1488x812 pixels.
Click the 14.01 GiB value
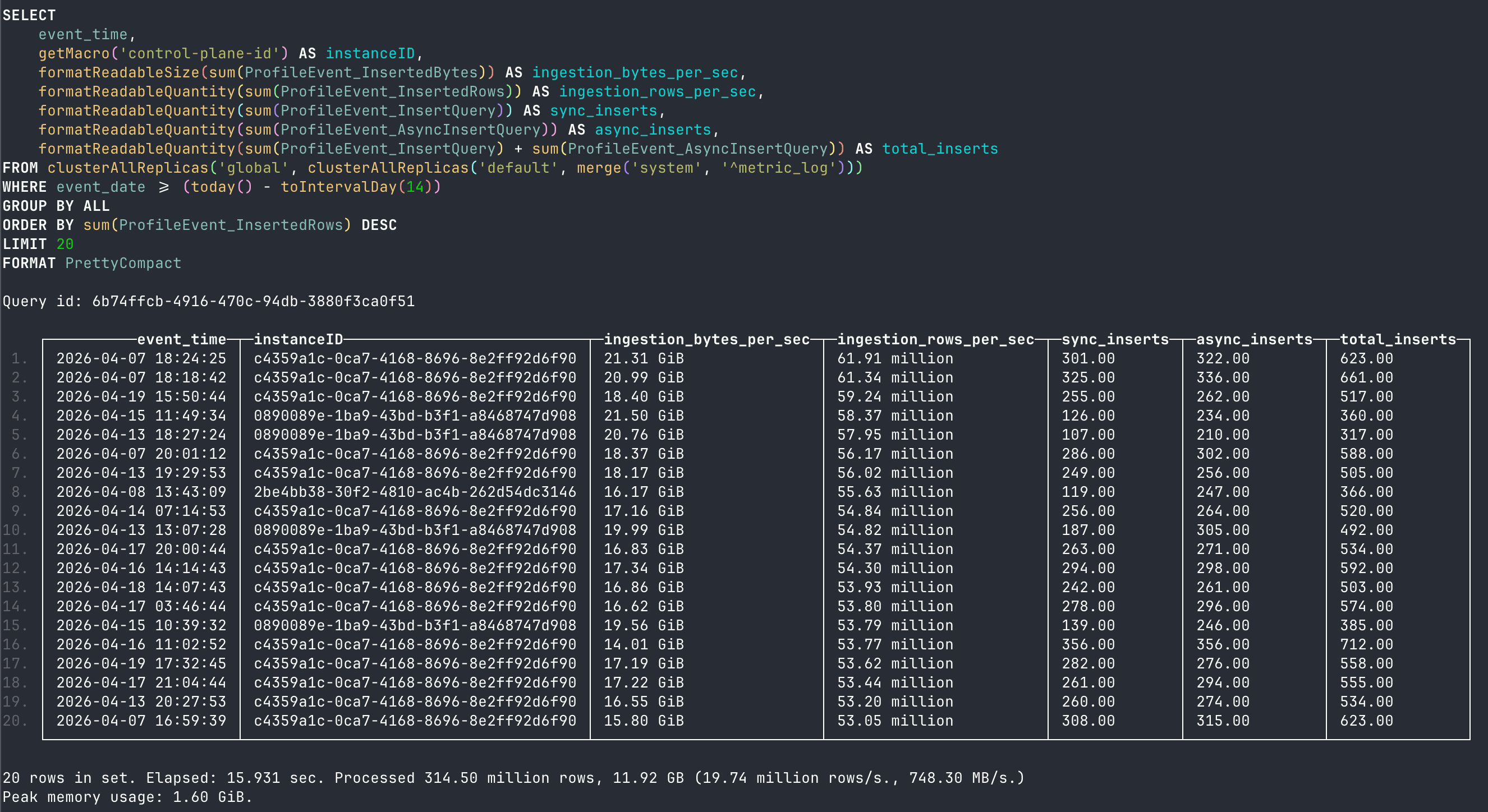(x=644, y=644)
